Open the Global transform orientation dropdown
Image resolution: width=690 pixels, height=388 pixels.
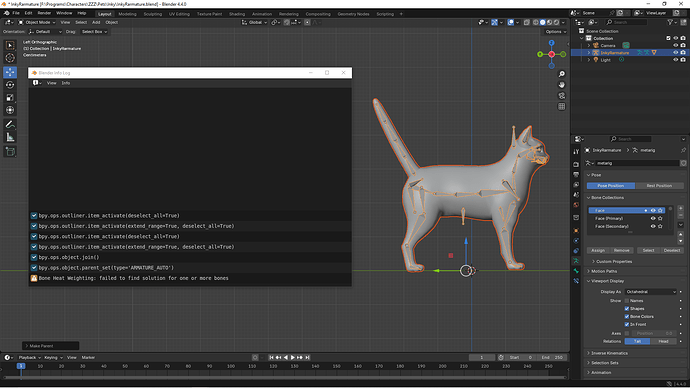click(254, 22)
